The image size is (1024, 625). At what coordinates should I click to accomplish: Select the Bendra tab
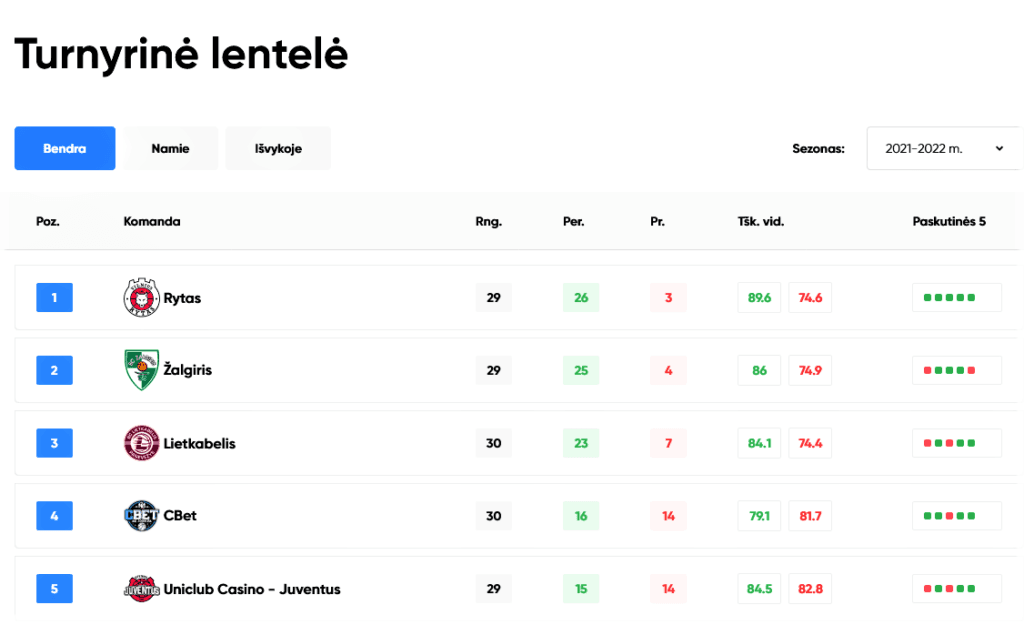[x=65, y=148]
